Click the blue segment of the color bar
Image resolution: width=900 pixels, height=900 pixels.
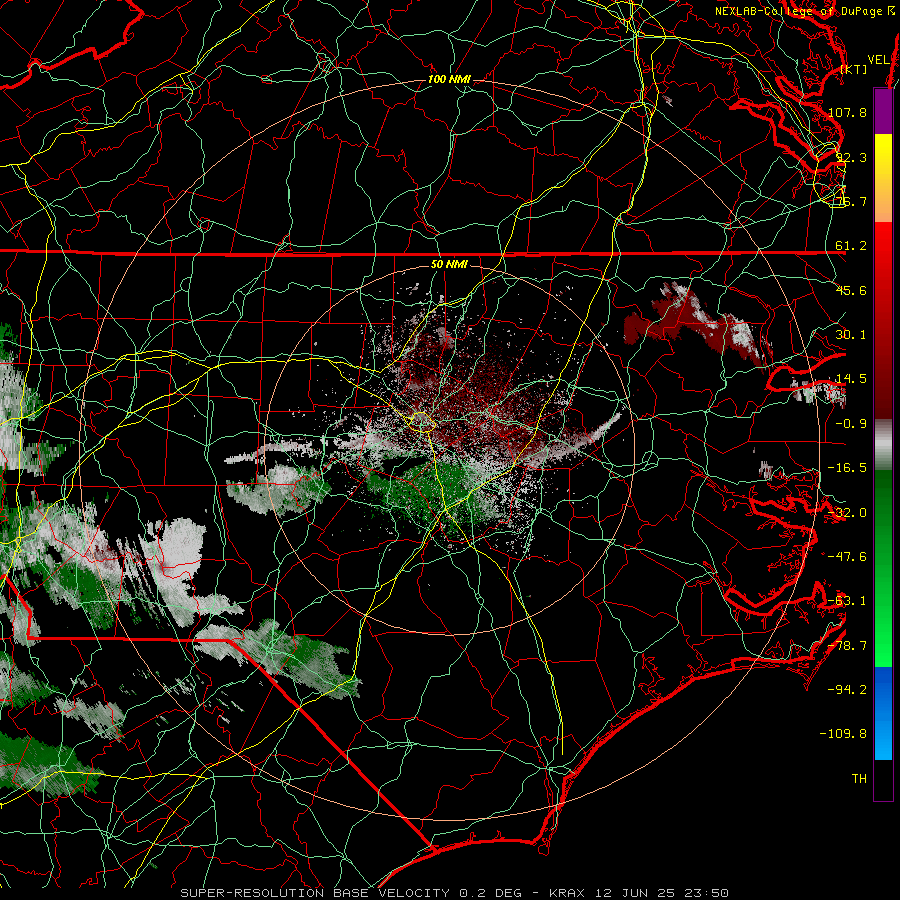click(883, 713)
